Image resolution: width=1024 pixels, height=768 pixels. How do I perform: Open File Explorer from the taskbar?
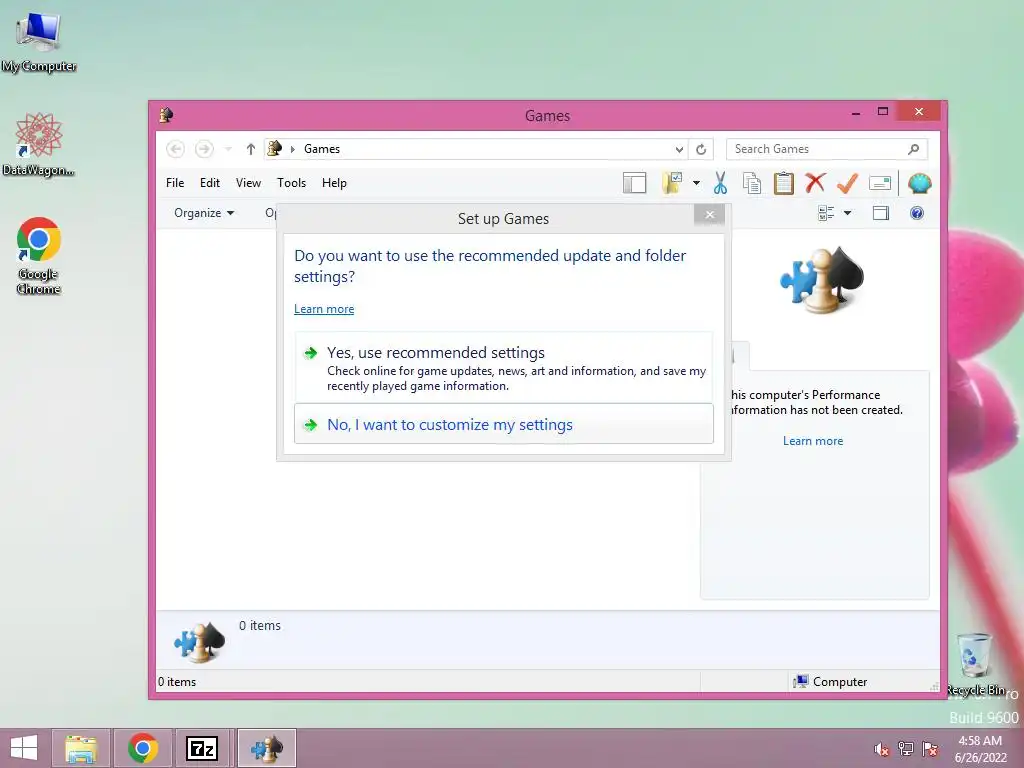[80, 748]
